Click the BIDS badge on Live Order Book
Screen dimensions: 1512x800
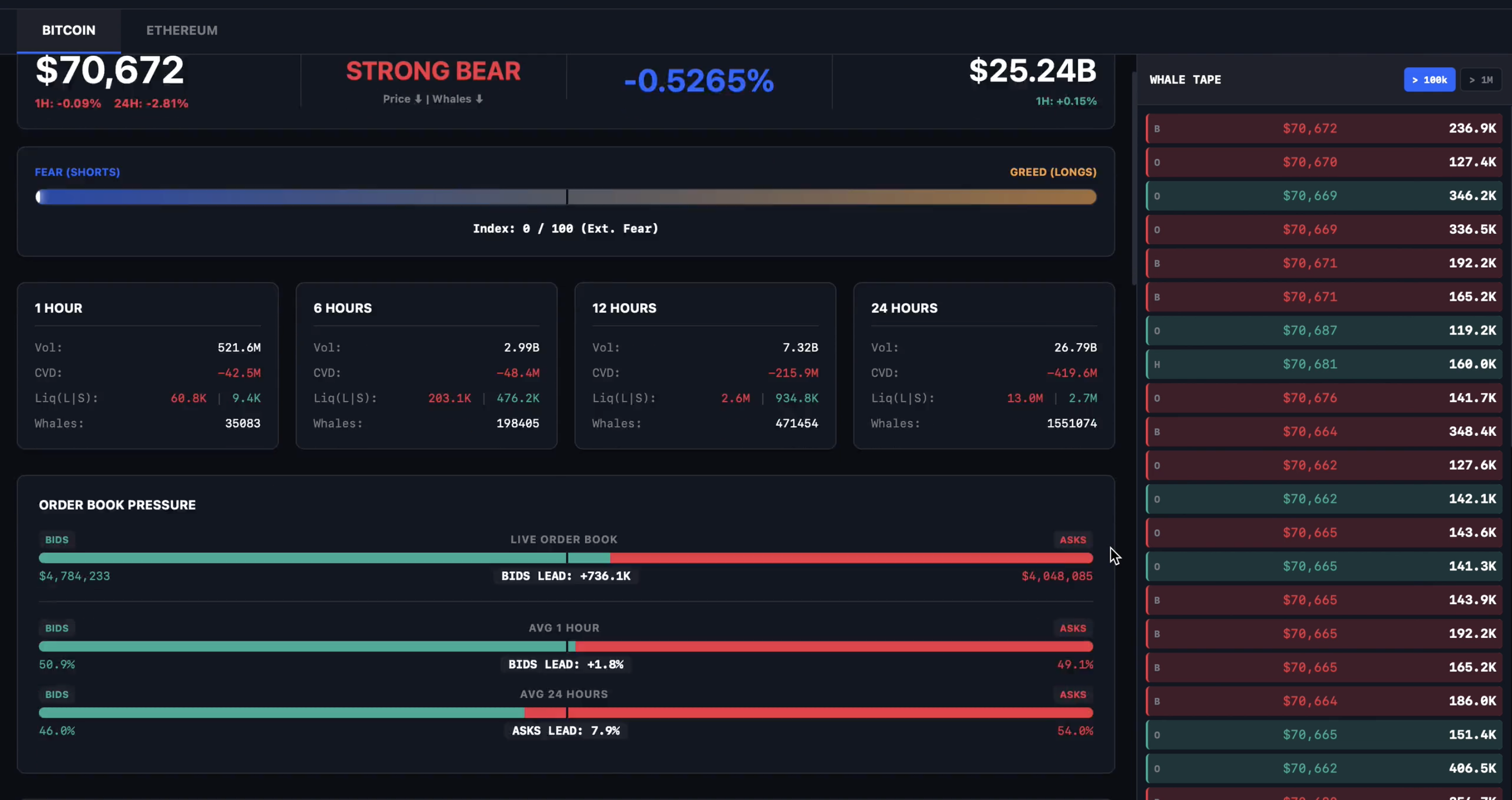[x=57, y=540]
